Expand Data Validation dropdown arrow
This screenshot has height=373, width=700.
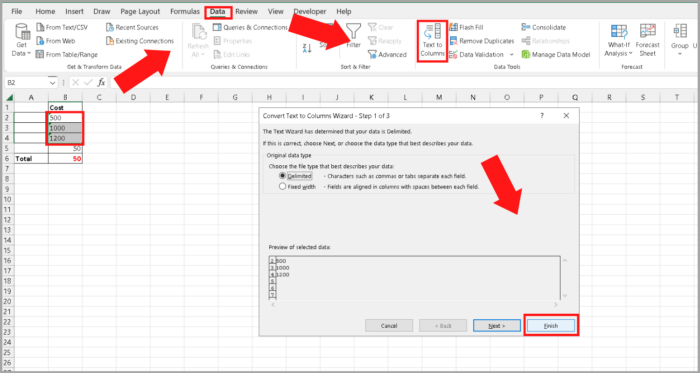(512, 54)
